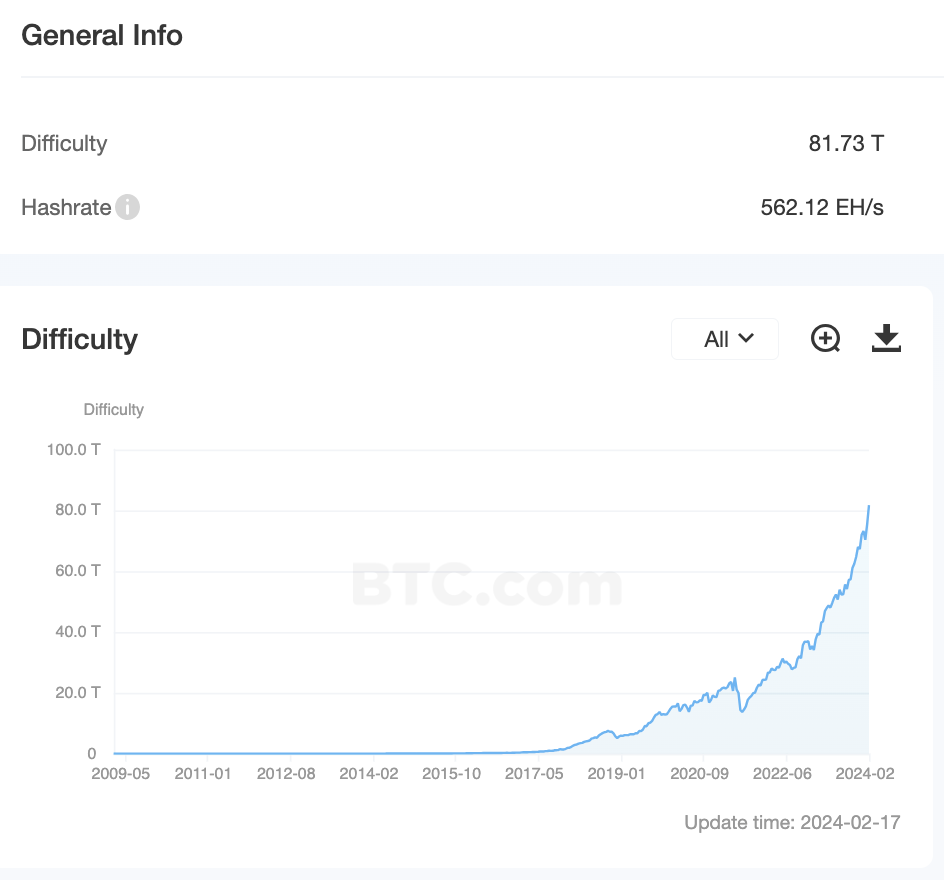Click the 2022-06 date label
Screen dimensions: 944x880
click(x=782, y=774)
